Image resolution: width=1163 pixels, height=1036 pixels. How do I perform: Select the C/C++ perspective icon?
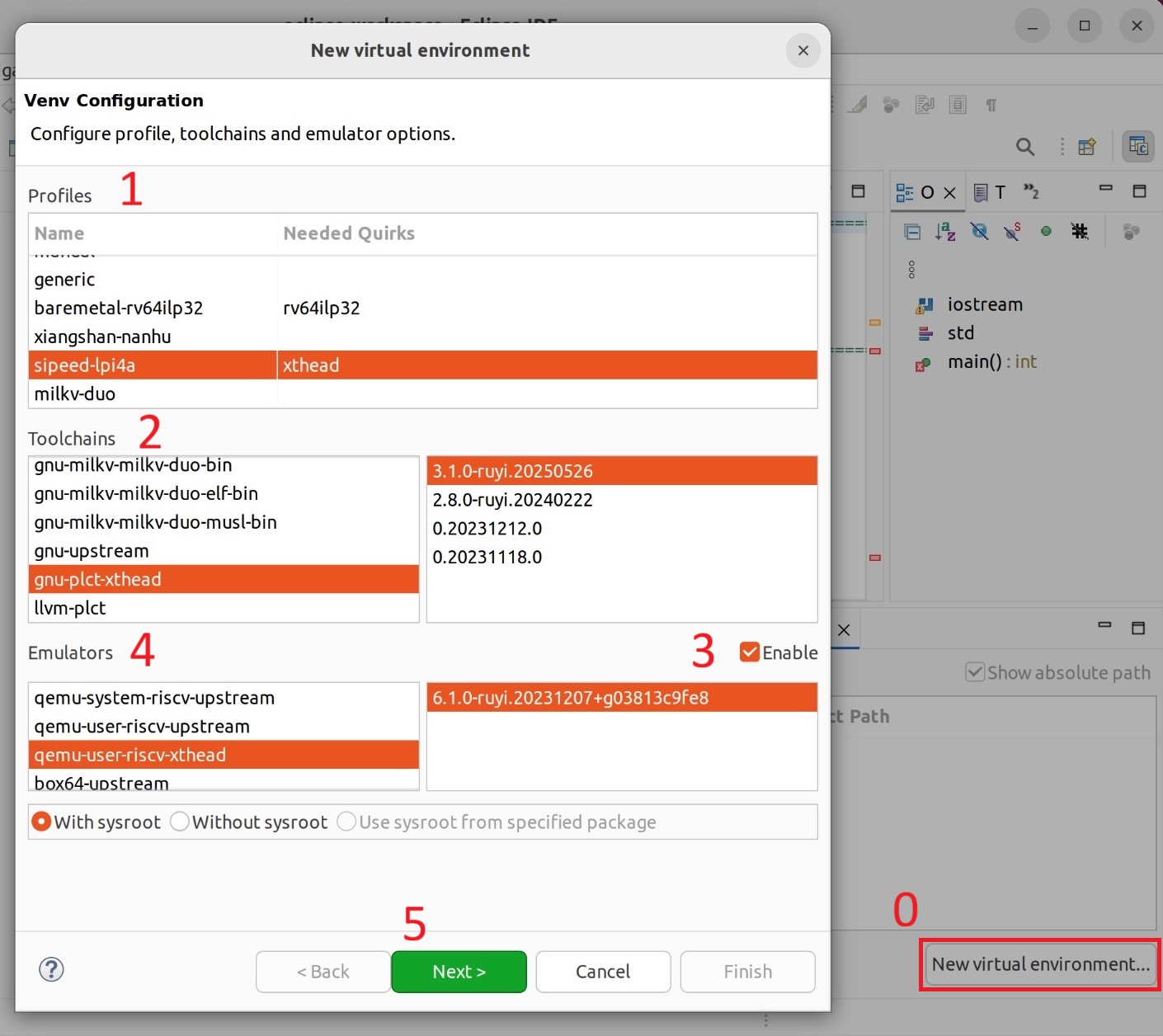[x=1138, y=147]
